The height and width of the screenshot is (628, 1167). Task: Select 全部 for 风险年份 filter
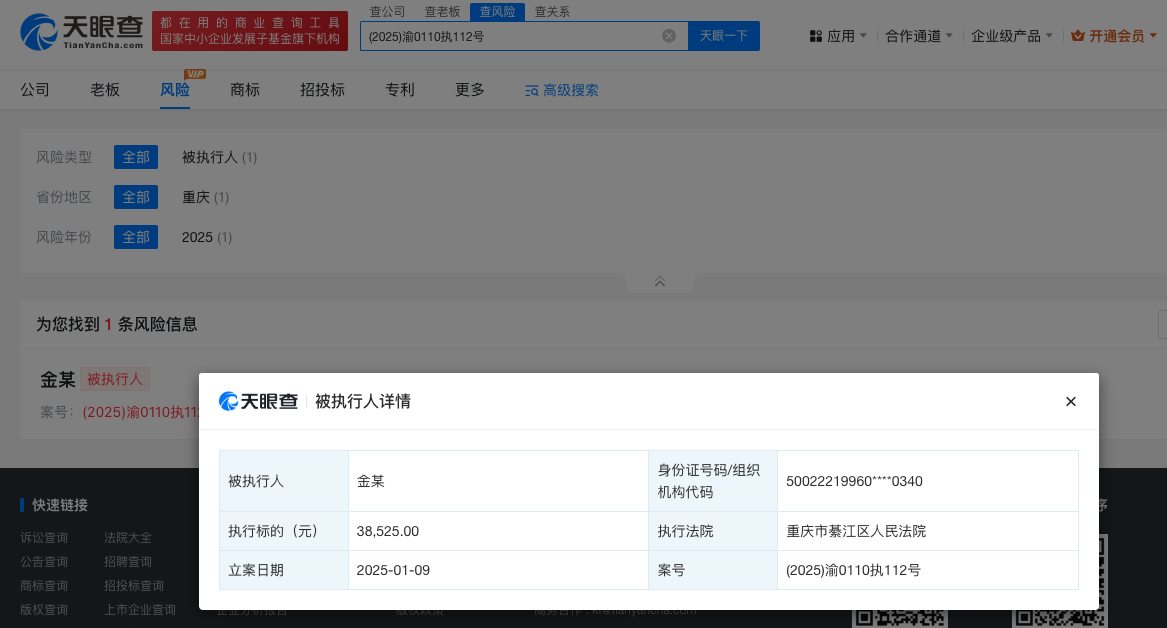(x=135, y=237)
